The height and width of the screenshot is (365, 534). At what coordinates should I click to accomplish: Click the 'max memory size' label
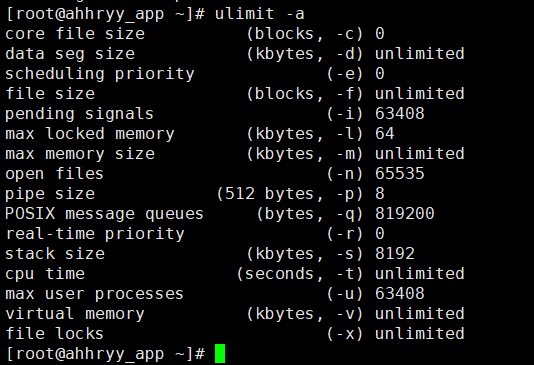[80, 154]
